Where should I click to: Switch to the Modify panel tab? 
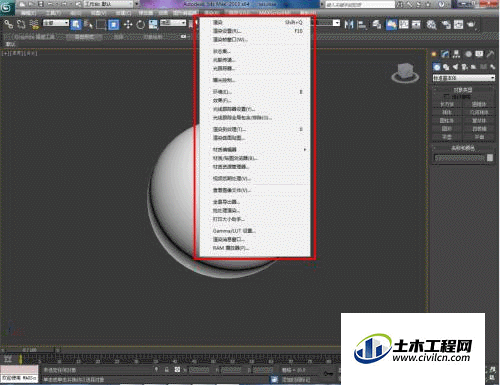pos(445,54)
